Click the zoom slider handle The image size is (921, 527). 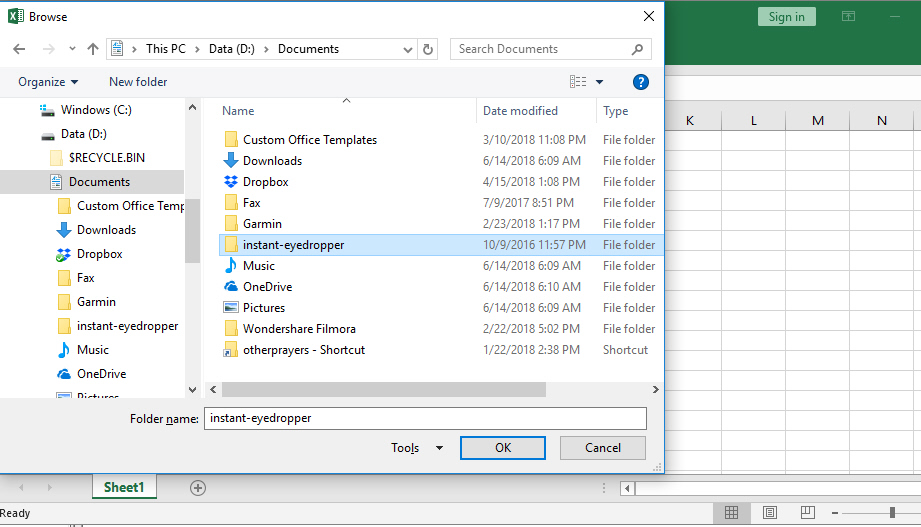click(892, 513)
